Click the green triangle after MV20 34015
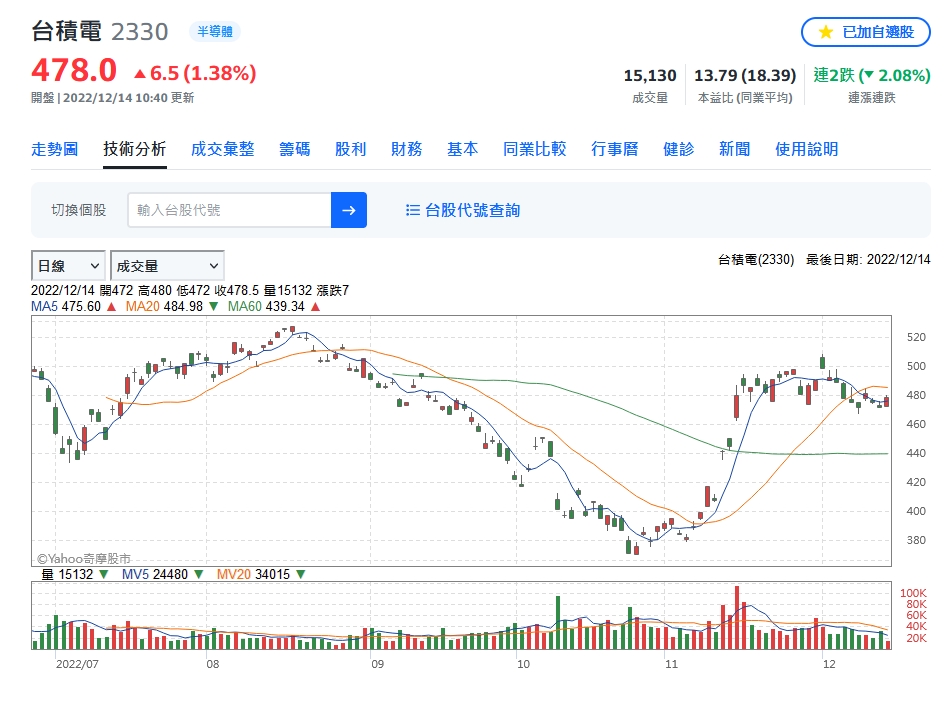 click(x=301, y=574)
